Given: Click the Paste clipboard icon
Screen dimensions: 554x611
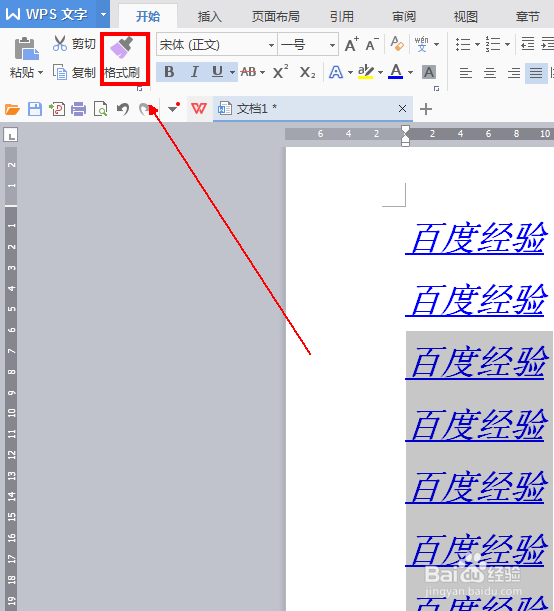Looking at the screenshot, I should coord(26,49).
